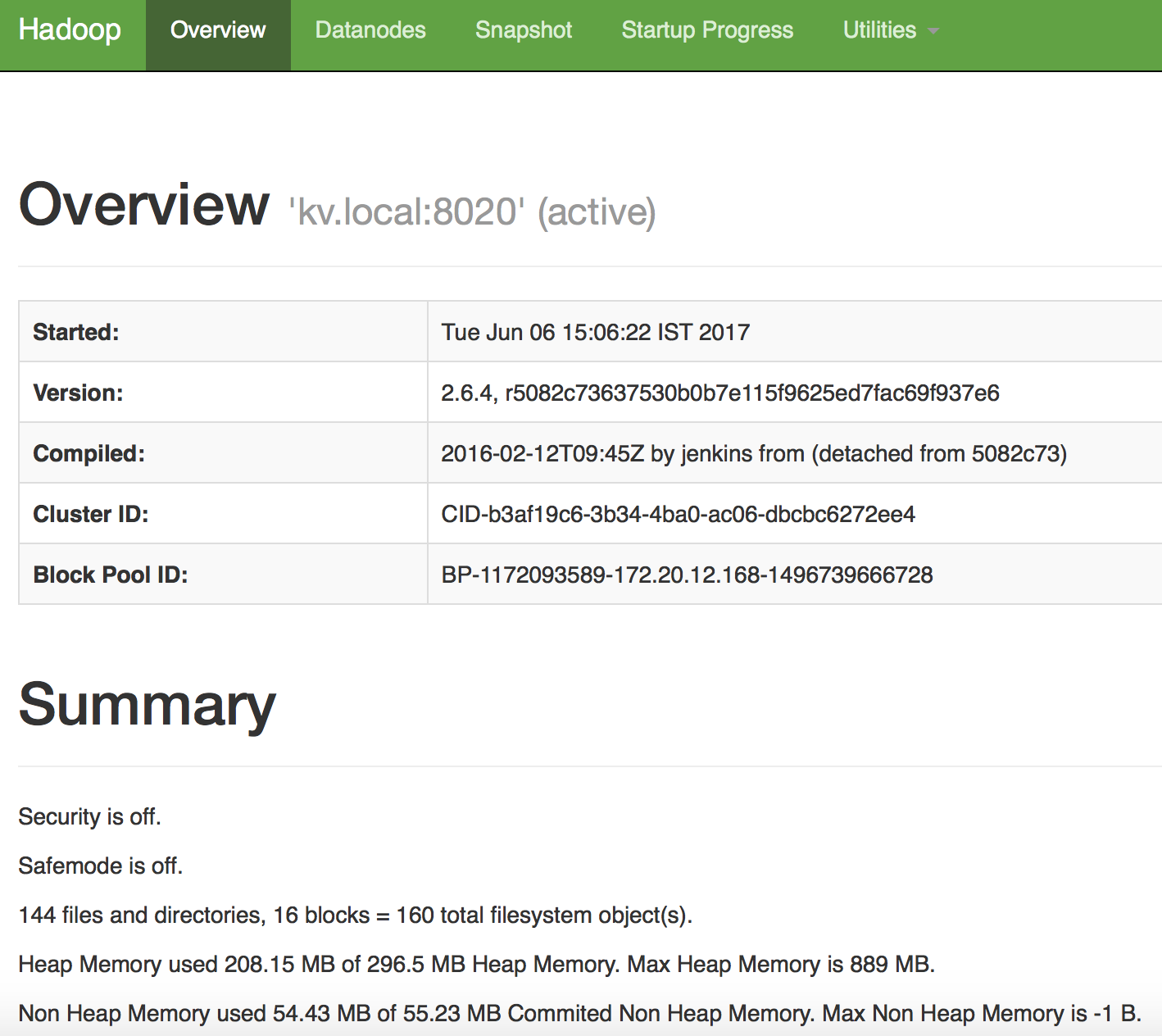The width and height of the screenshot is (1162, 1036).
Task: Select the text Safemode is off.
Action: tap(100, 866)
